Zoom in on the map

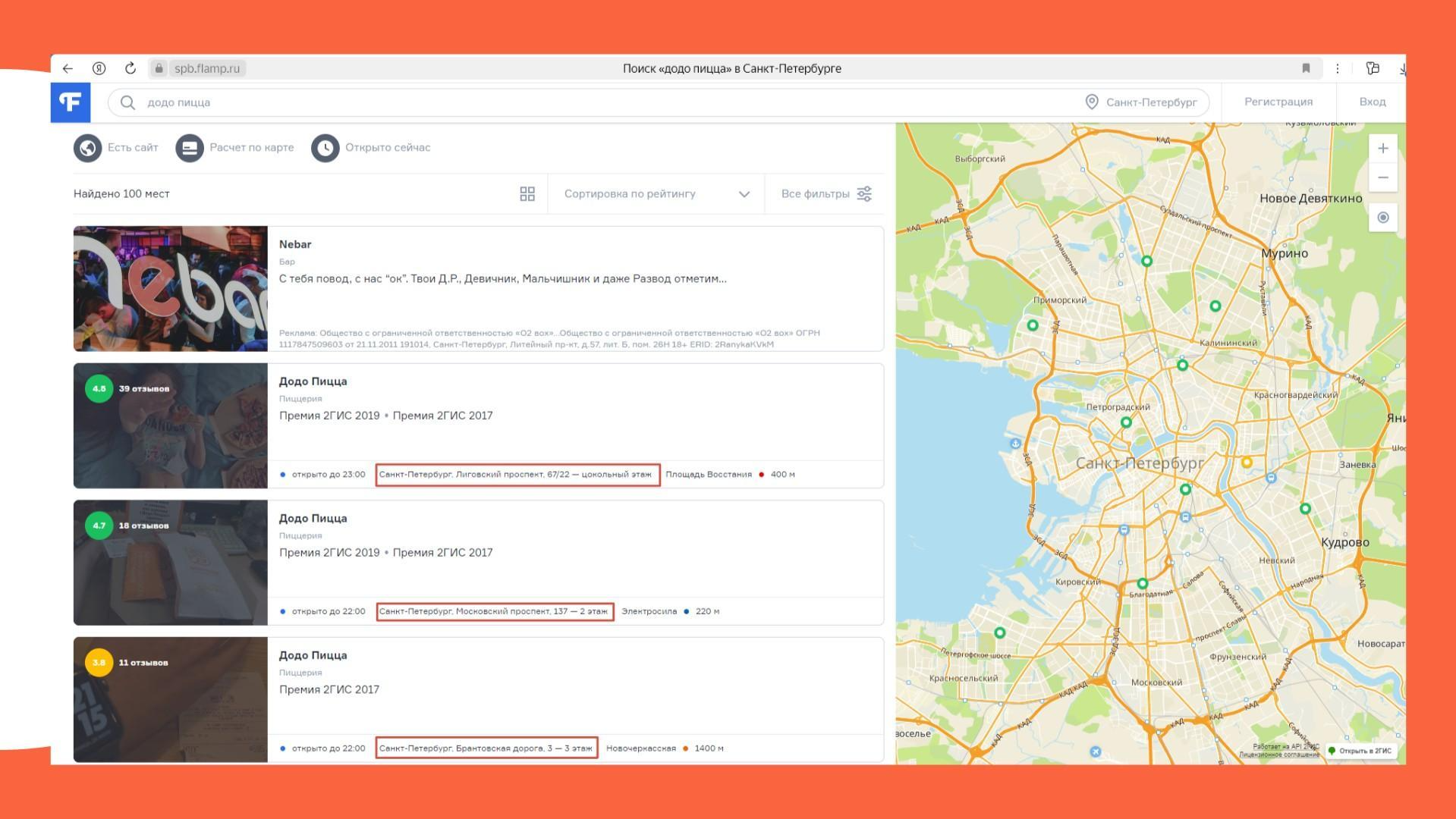[1383, 149]
